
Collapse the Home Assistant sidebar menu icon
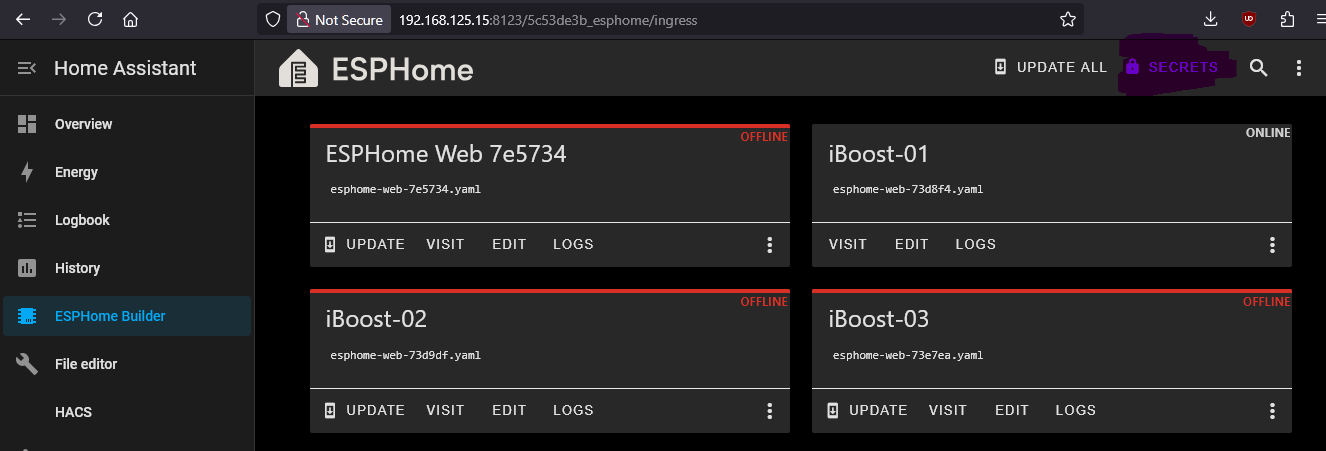click(x=27, y=68)
